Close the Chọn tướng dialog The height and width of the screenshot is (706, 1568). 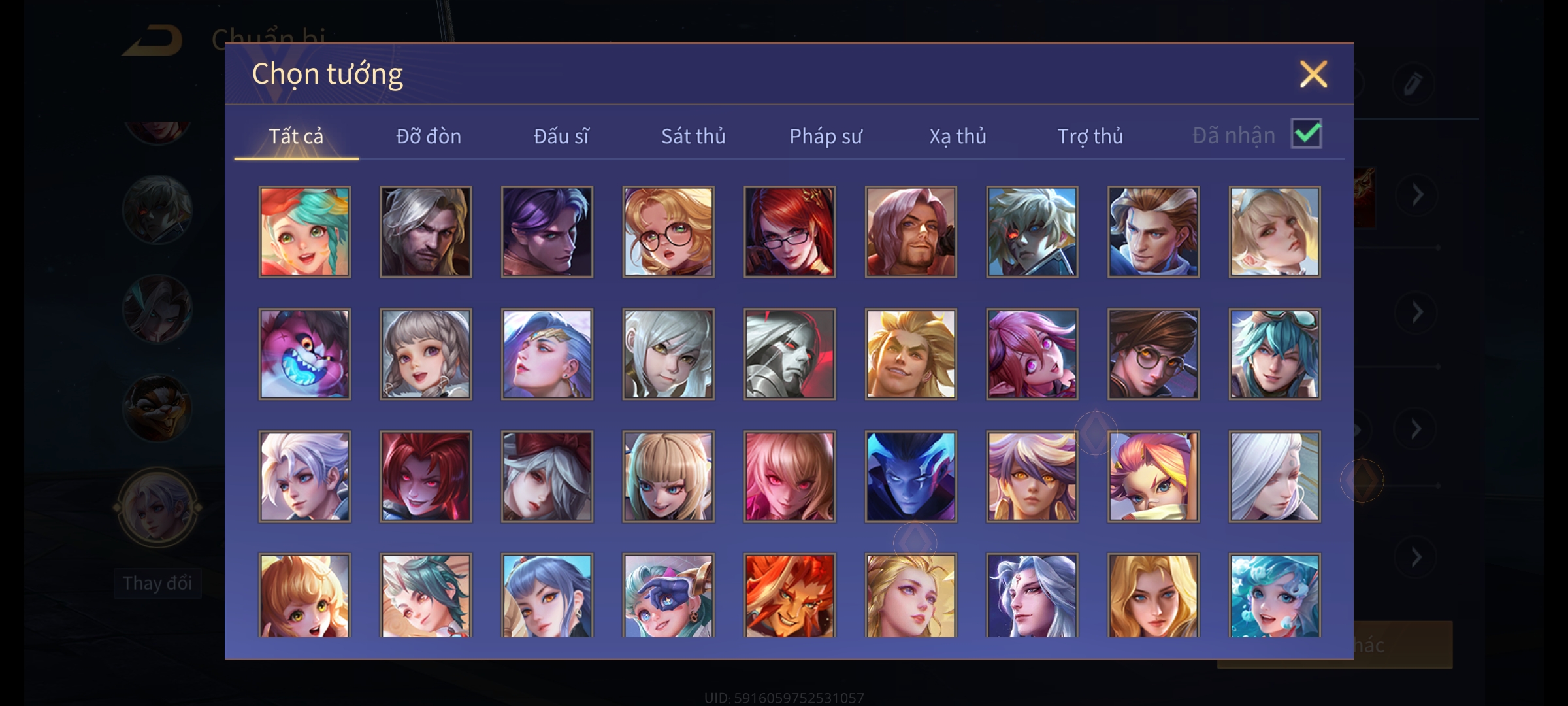click(x=1313, y=74)
